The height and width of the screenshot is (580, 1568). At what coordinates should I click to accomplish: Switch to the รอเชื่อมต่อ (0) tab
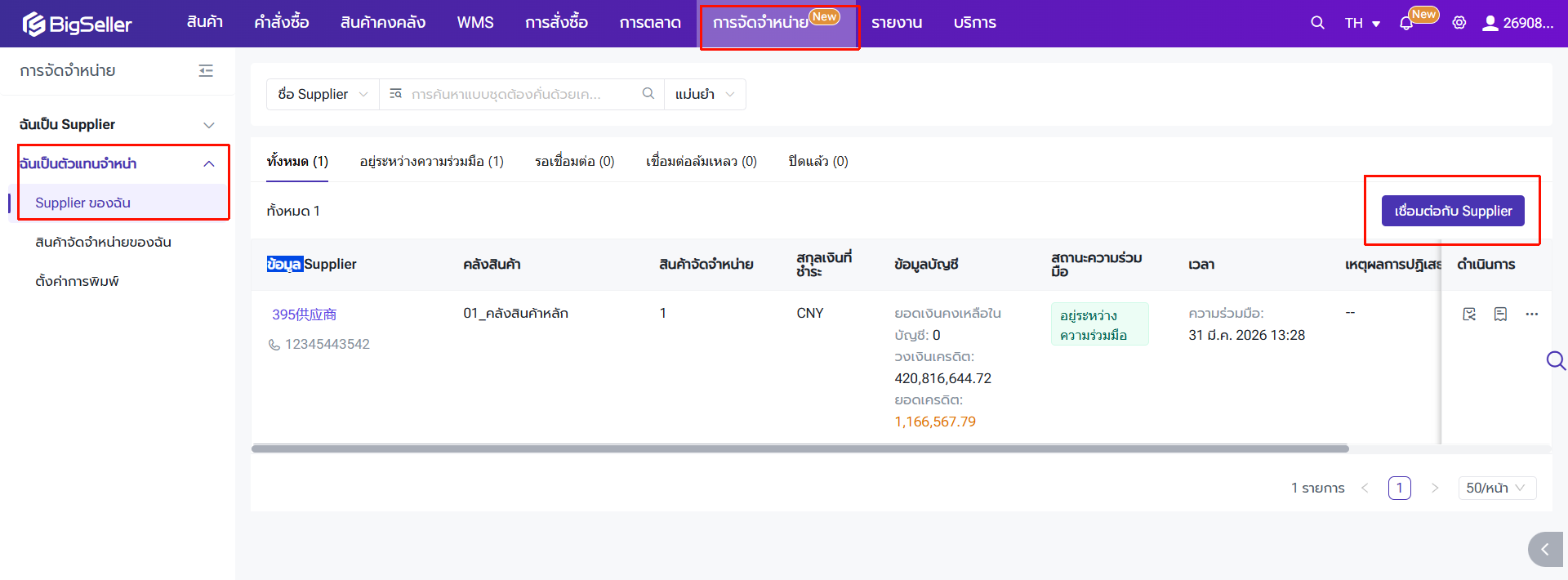point(574,162)
